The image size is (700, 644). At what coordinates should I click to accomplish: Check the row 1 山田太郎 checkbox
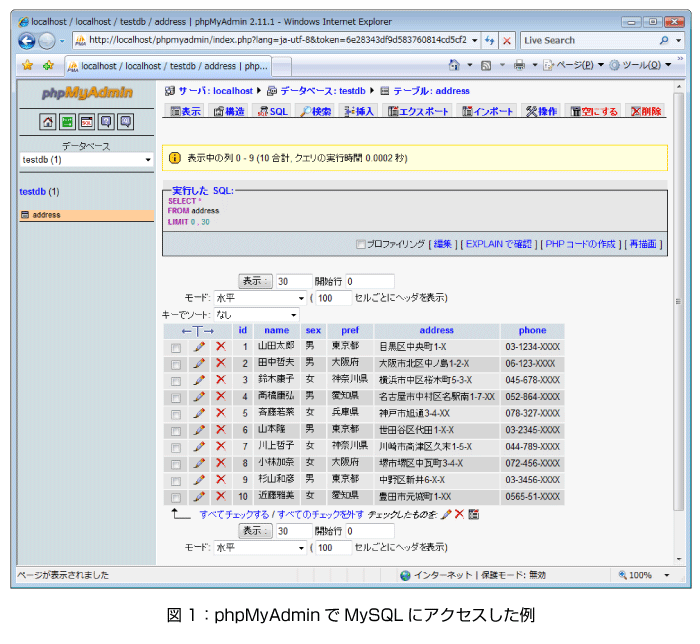[x=176, y=348]
